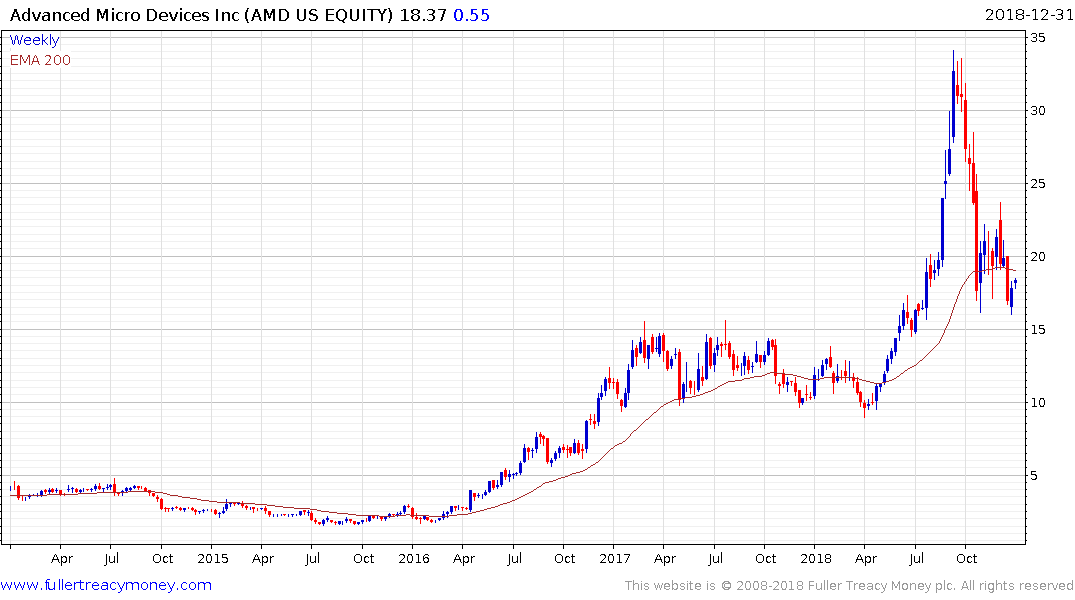This screenshot has width=1075, height=600.
Task: Click the 2015 year label on time axis
Action: tap(213, 558)
